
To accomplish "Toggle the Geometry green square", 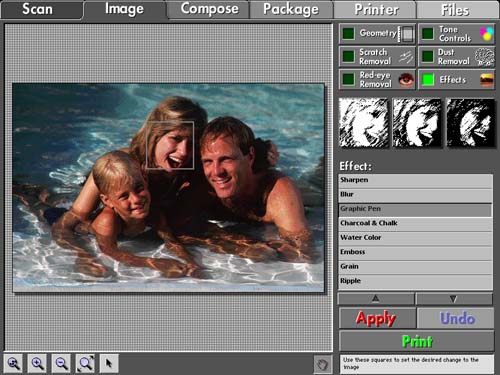I will (x=349, y=34).
